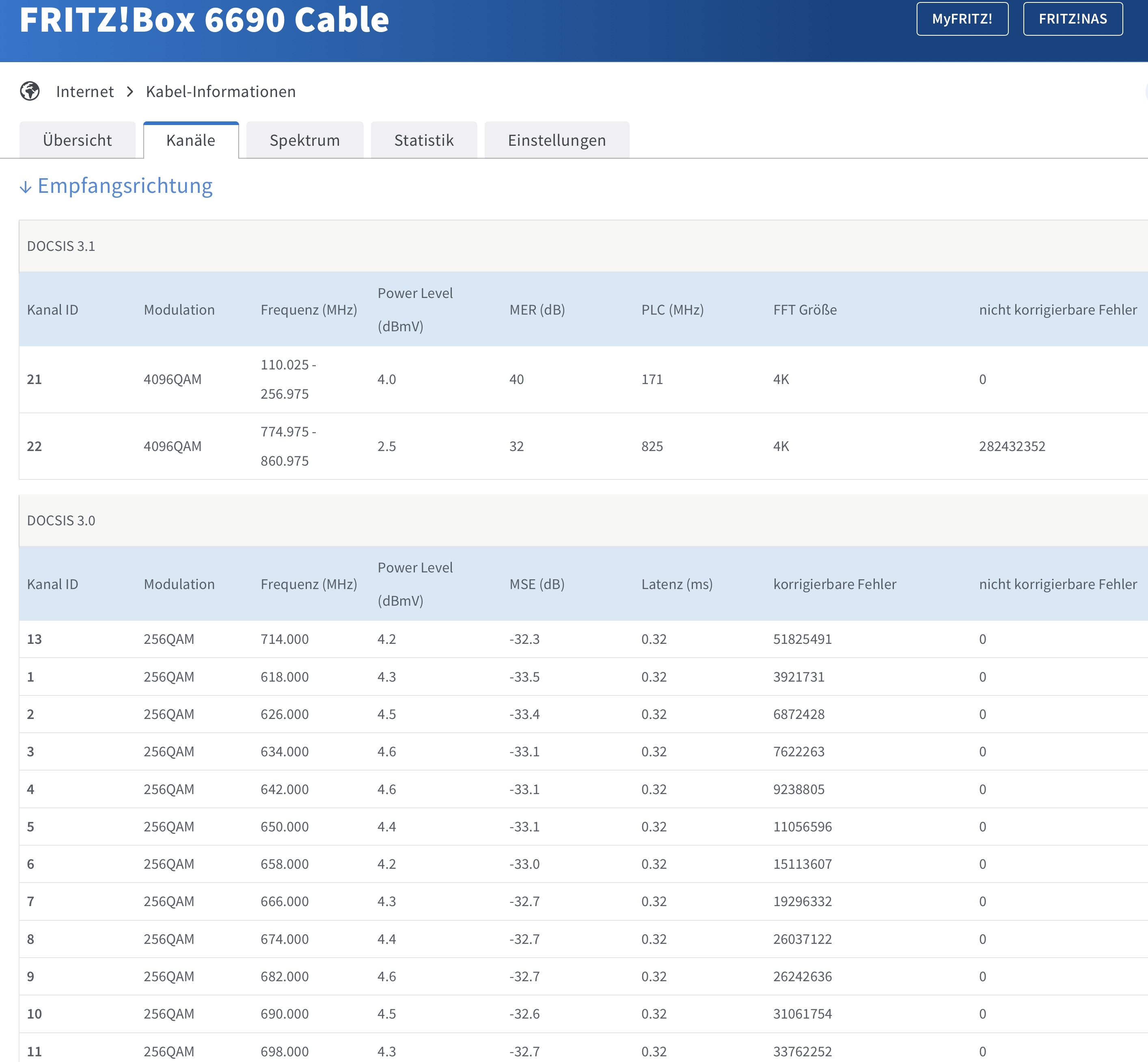Open FRITZ!NAS from the header
Image resolution: width=1148 pixels, height=1062 pixels.
[1072, 19]
